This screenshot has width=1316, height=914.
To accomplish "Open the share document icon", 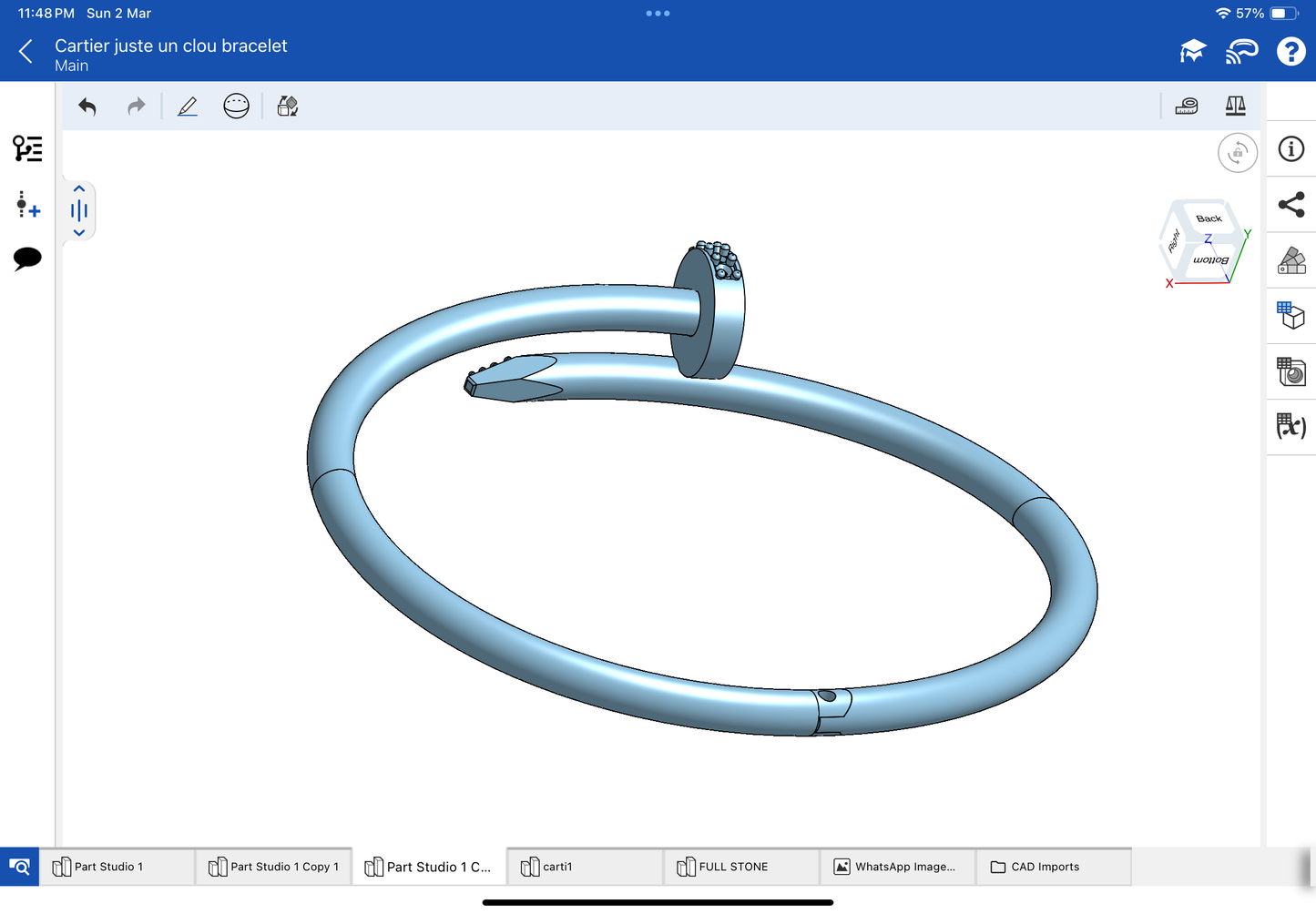I will (1290, 205).
